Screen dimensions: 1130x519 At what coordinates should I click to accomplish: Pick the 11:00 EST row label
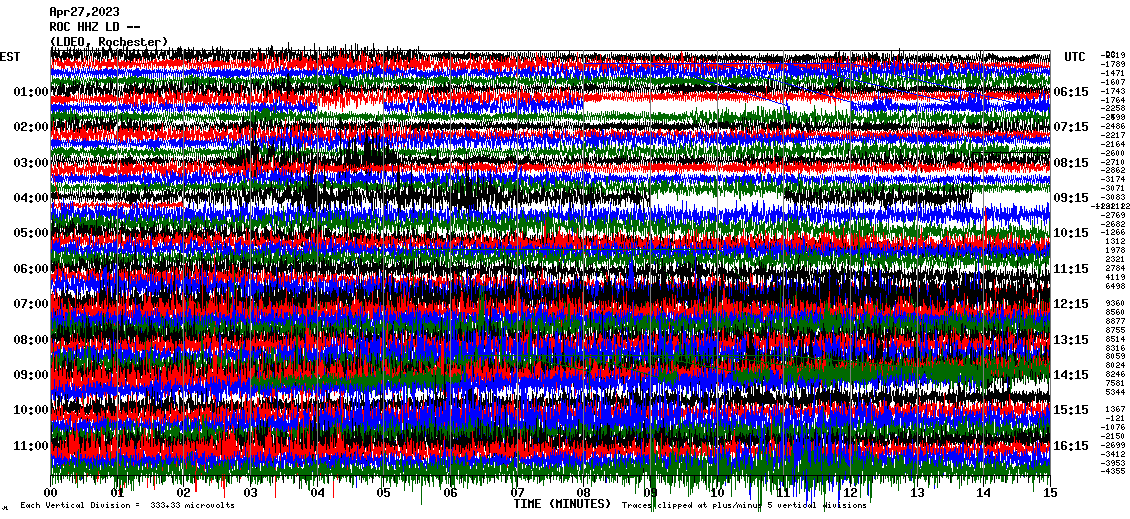(x=31, y=445)
